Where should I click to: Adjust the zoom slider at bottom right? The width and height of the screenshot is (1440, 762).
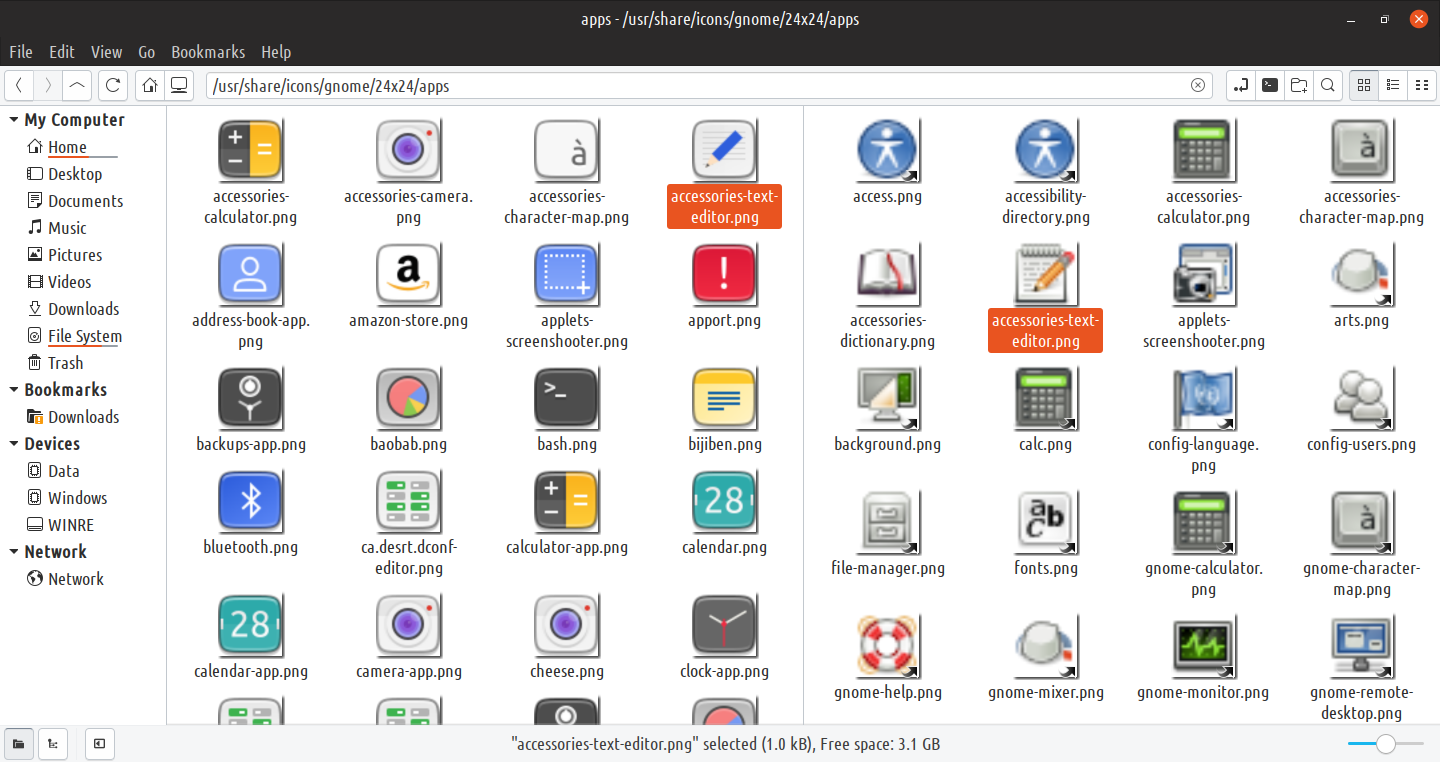pyautogui.click(x=1385, y=744)
